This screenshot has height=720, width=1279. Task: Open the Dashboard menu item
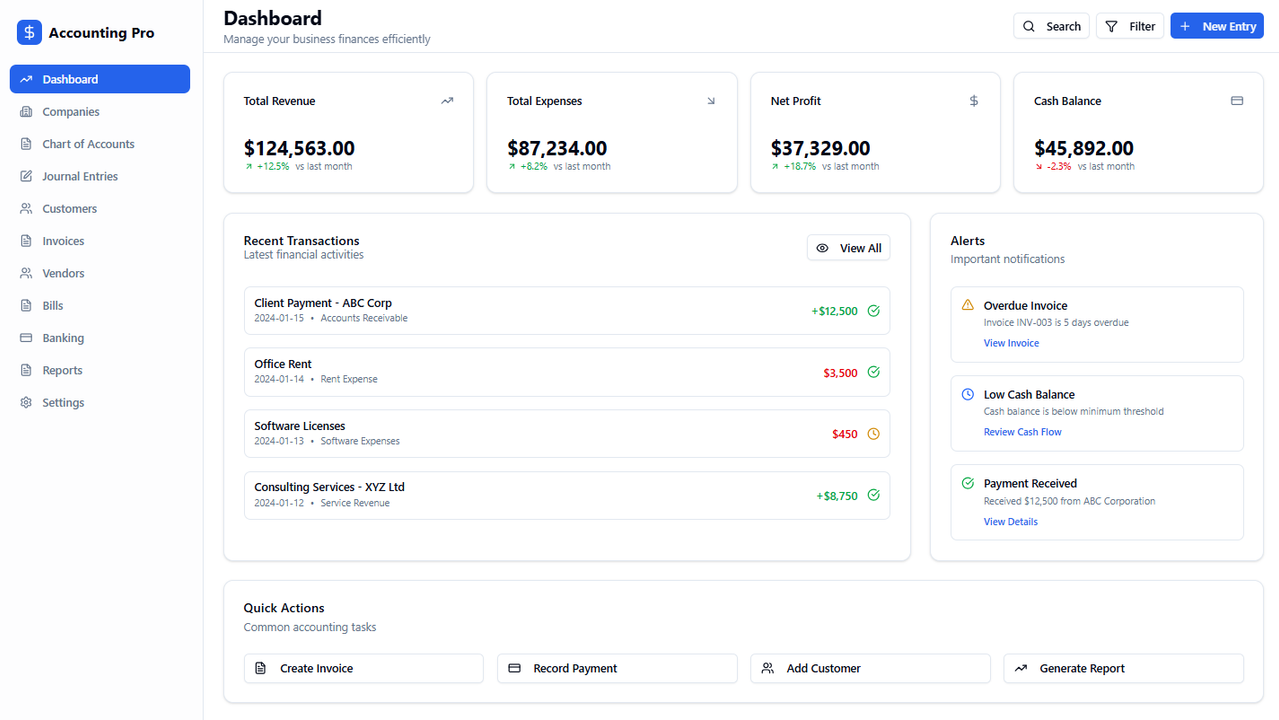[x=100, y=79]
